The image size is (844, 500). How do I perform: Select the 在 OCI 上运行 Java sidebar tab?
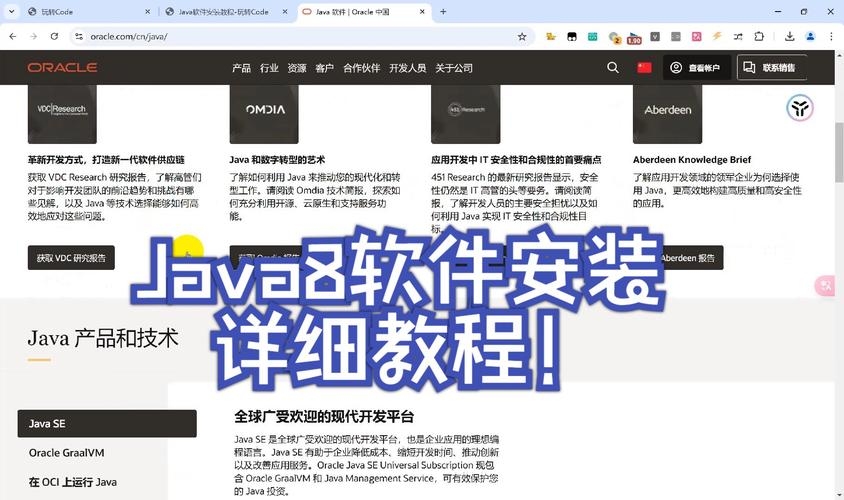107,482
